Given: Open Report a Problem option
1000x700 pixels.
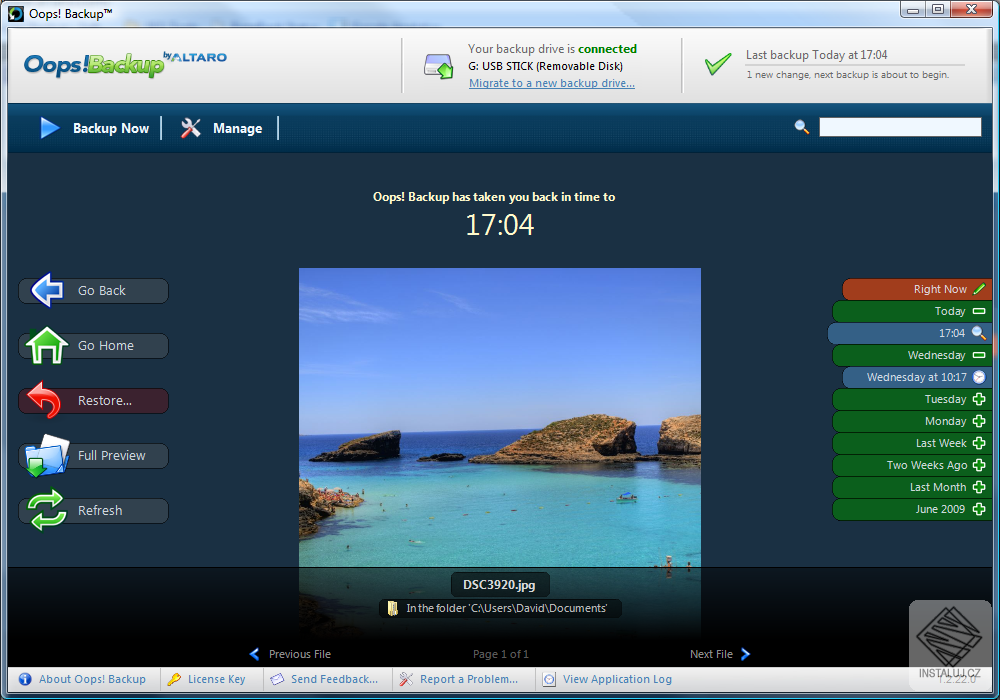Looking at the screenshot, I should coord(469,679).
